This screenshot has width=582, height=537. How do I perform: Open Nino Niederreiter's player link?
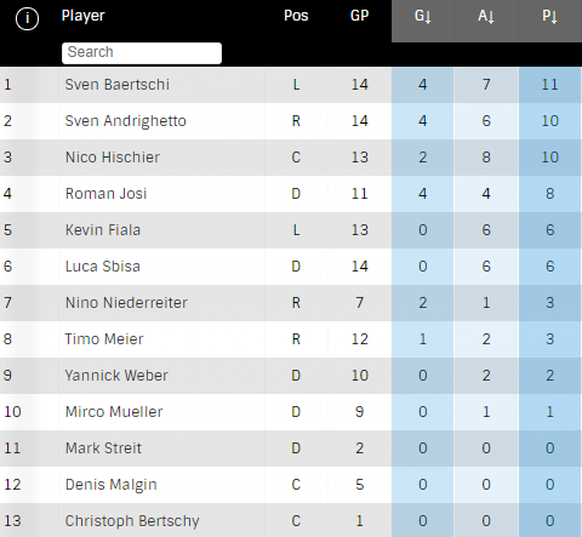coord(126,303)
